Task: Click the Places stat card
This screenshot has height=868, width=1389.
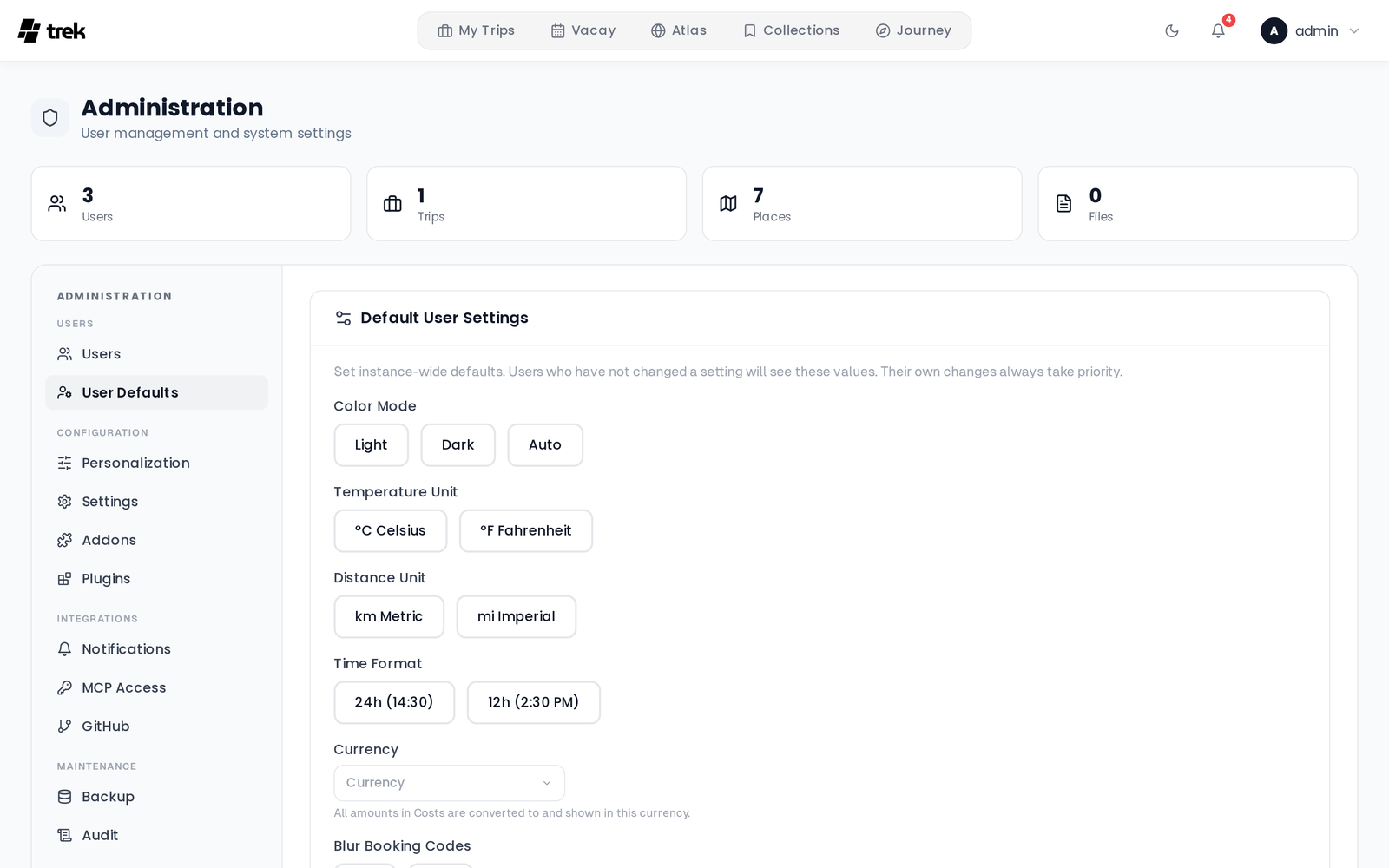Action: (x=862, y=204)
